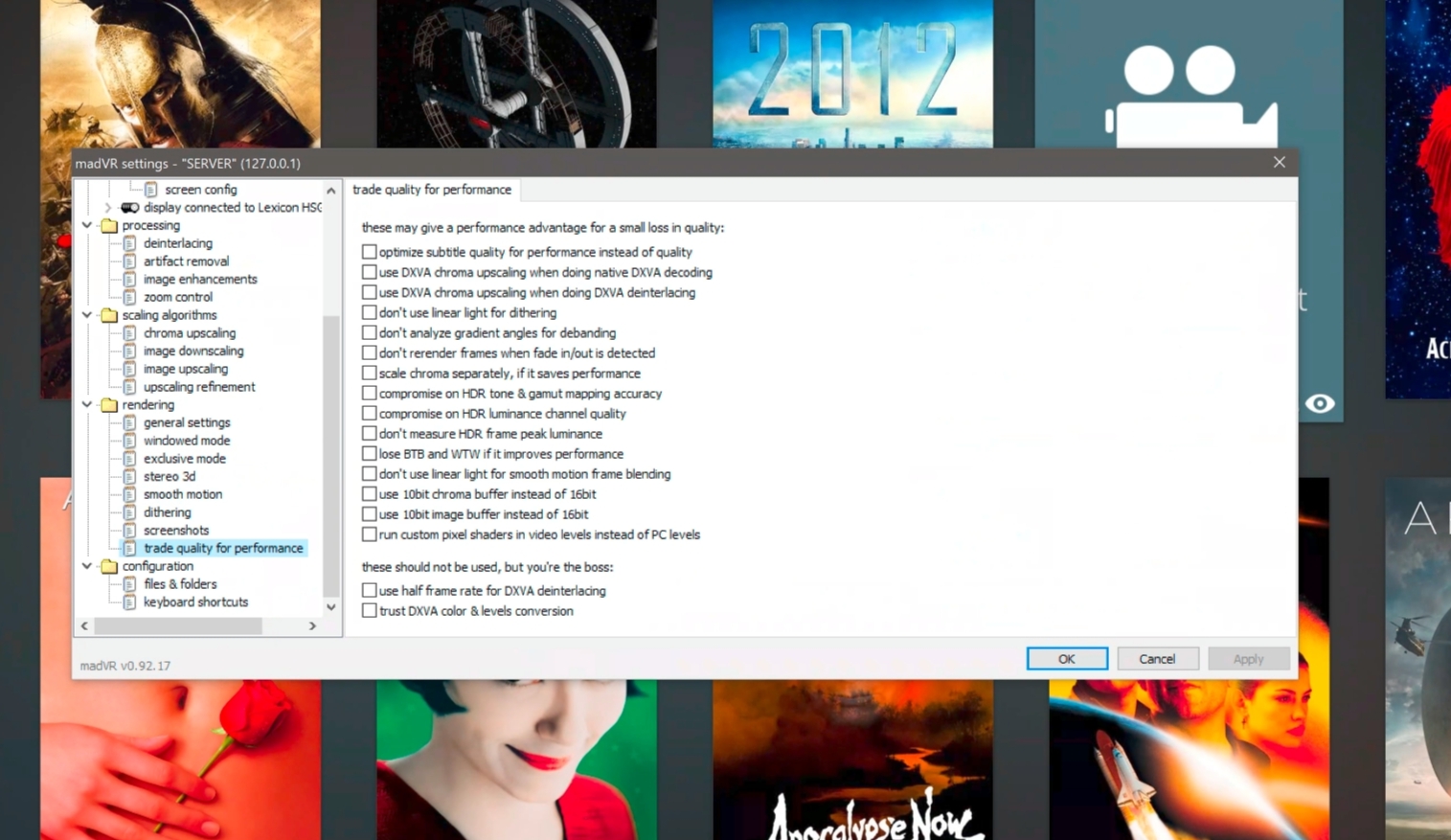
Task: Click the Lexicon display monitor icon
Action: tap(129, 208)
